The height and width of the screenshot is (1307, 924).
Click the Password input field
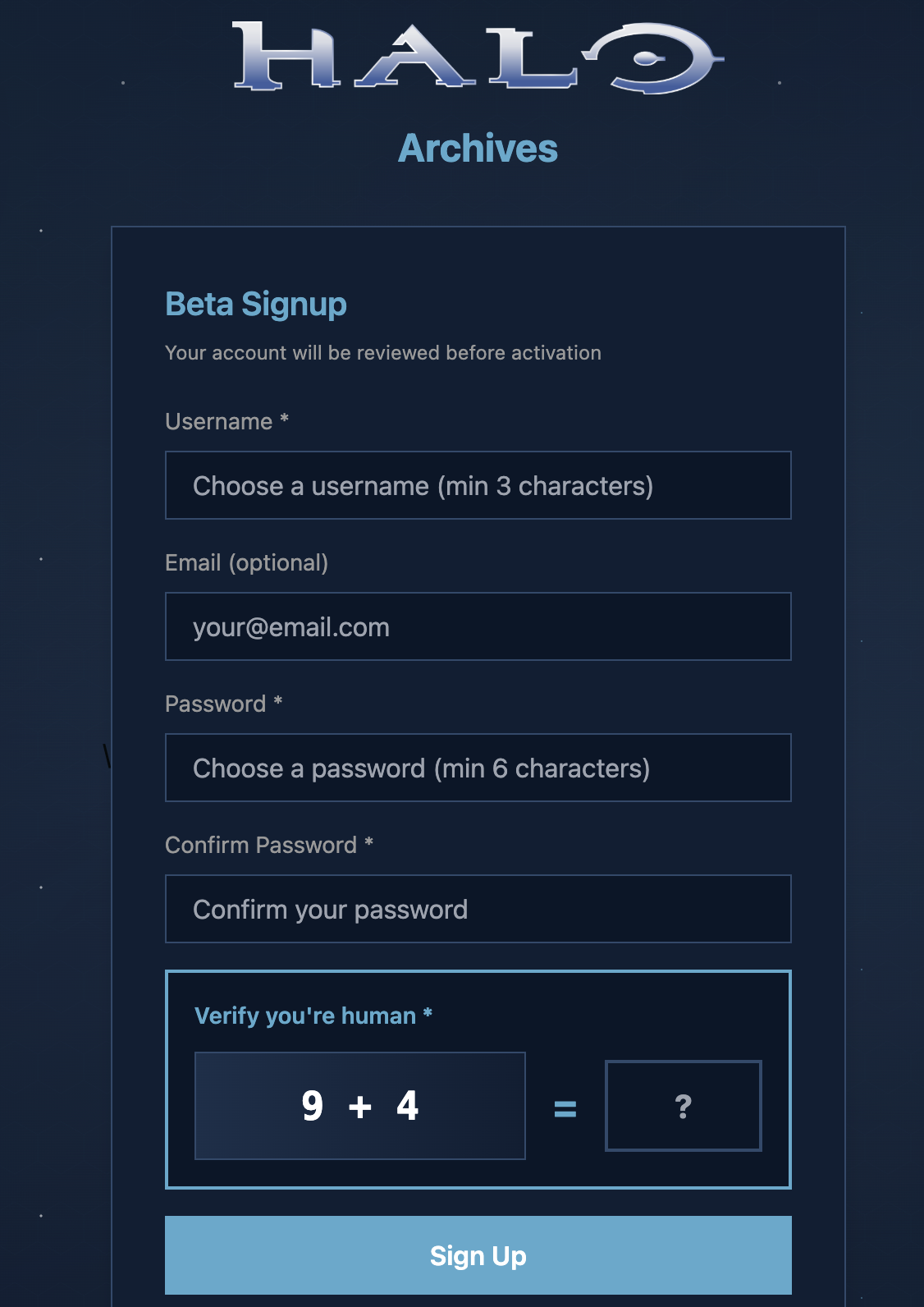click(478, 768)
